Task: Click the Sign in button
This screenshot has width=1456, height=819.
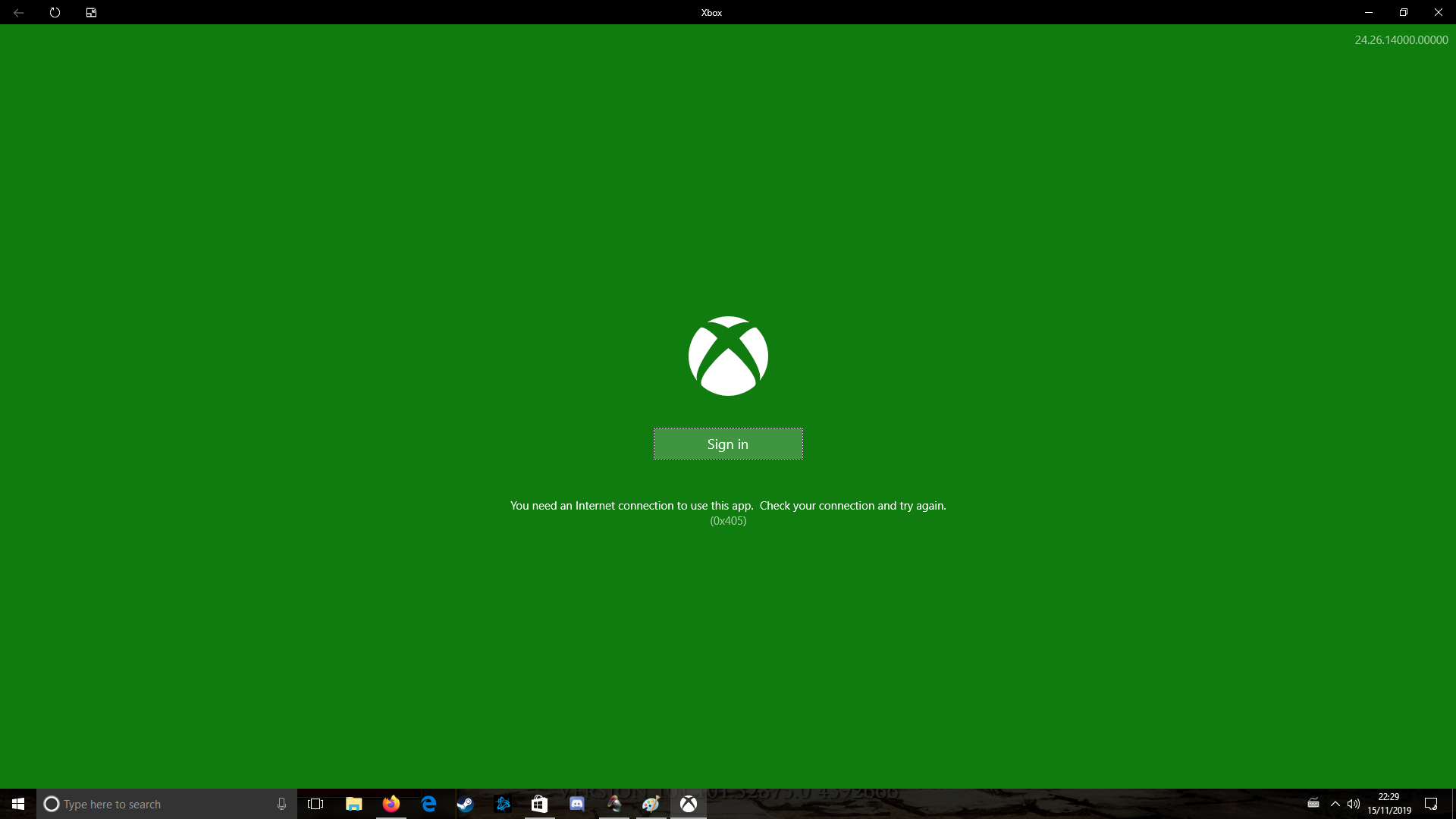Action: pyautogui.click(x=728, y=444)
